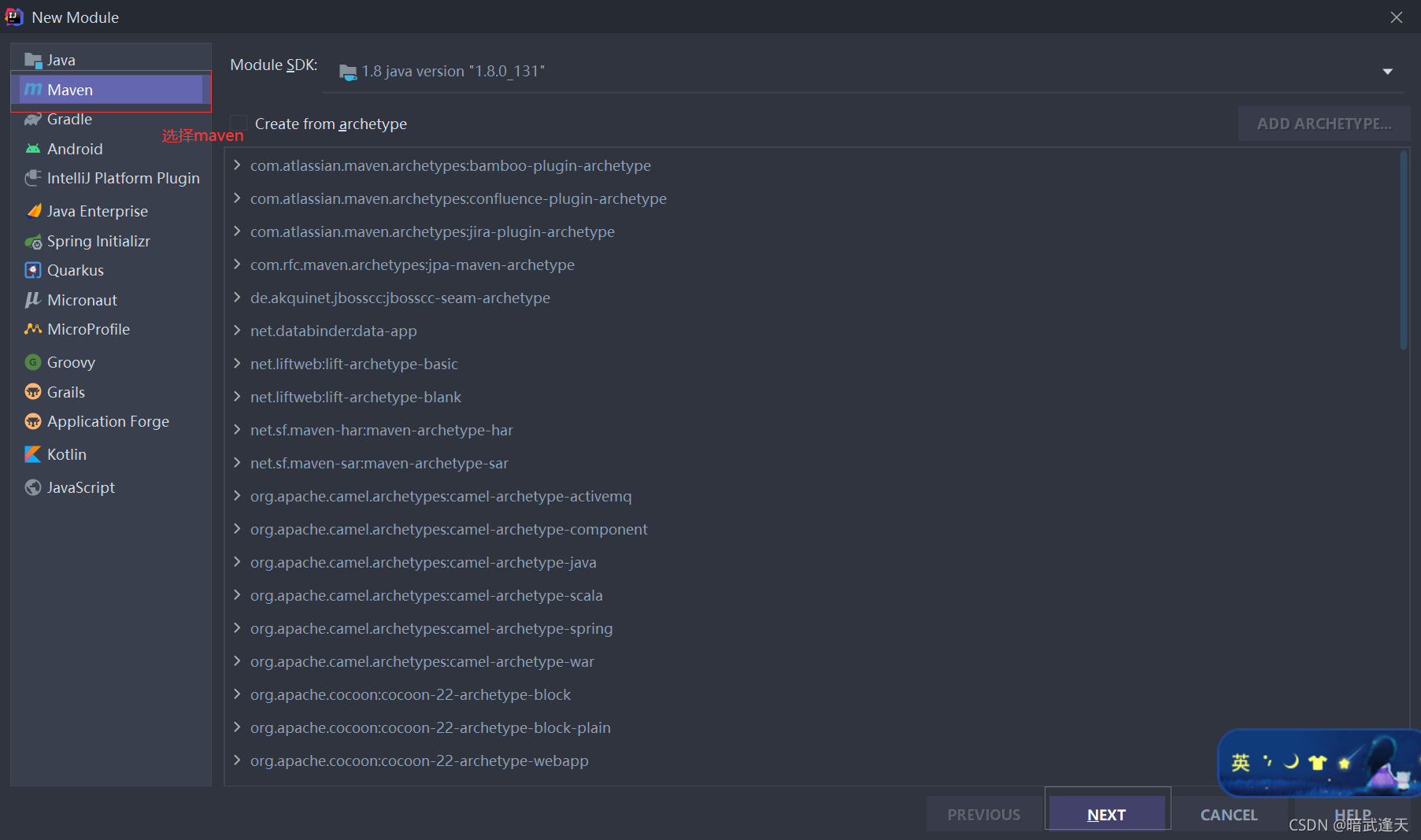Click the IntelliJ logo in title bar
This screenshot has width=1421, height=840.
[14, 17]
